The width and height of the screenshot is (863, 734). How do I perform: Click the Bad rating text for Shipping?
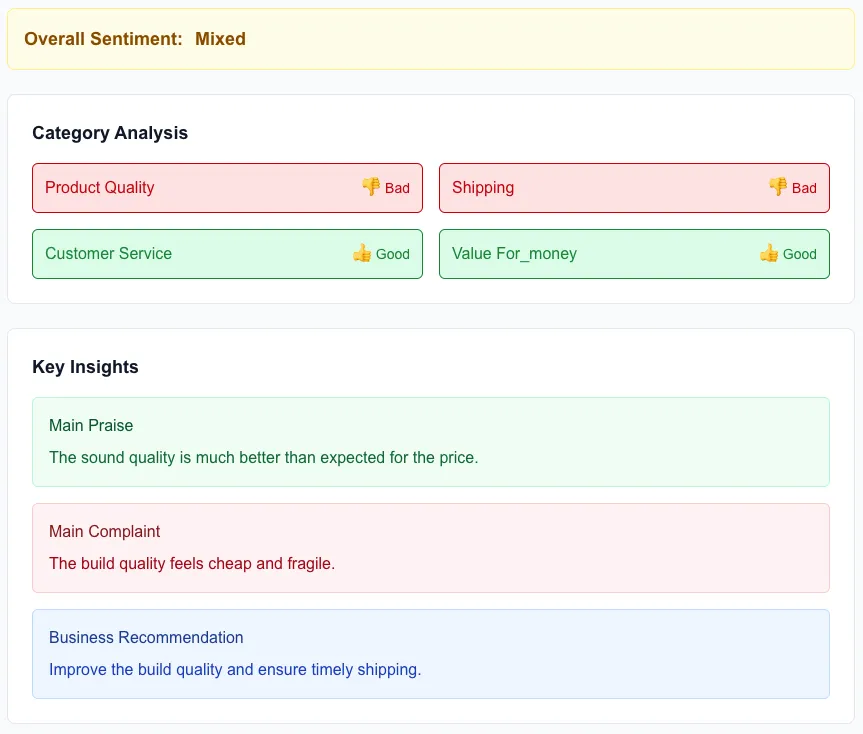(804, 188)
